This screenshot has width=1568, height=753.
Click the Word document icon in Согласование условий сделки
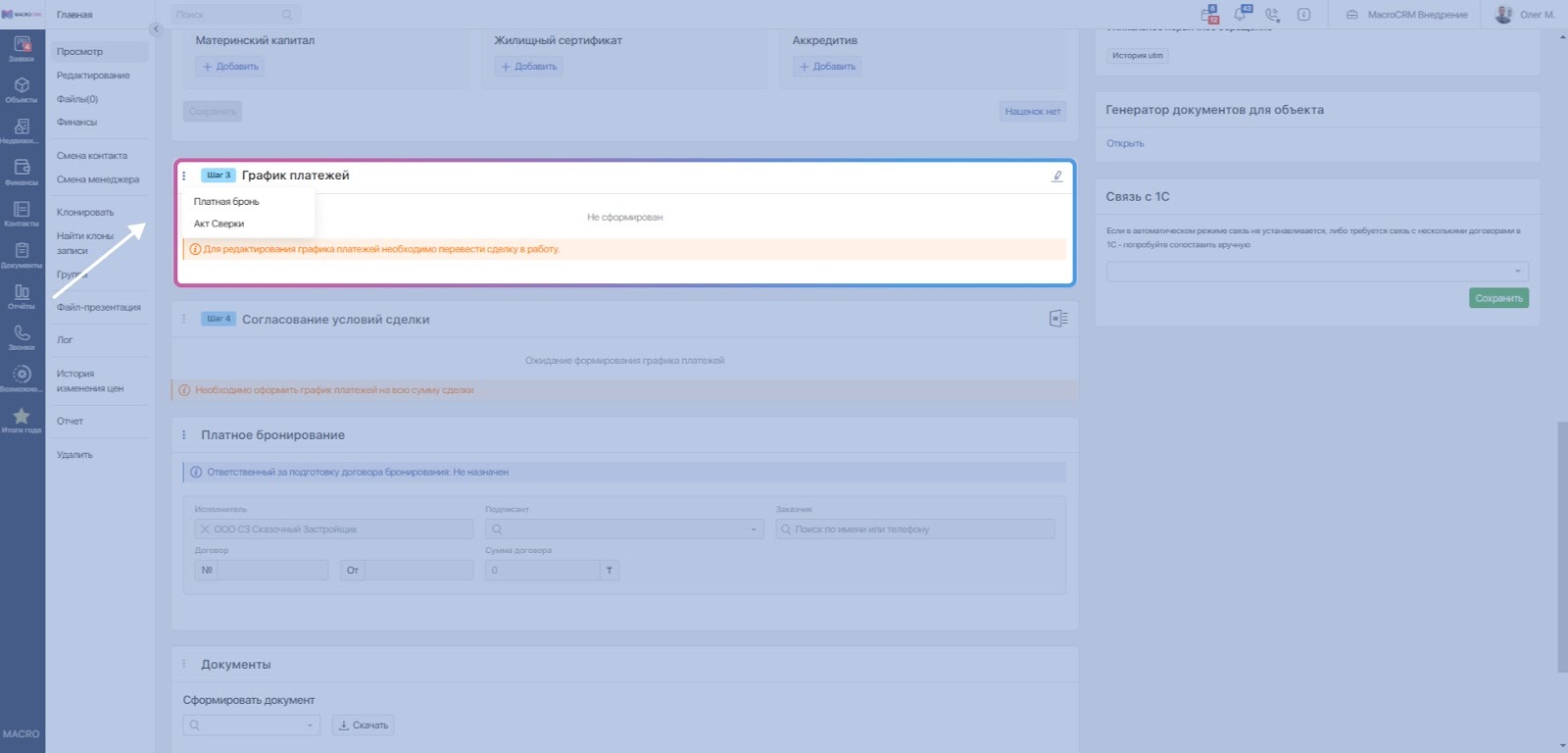1058,319
